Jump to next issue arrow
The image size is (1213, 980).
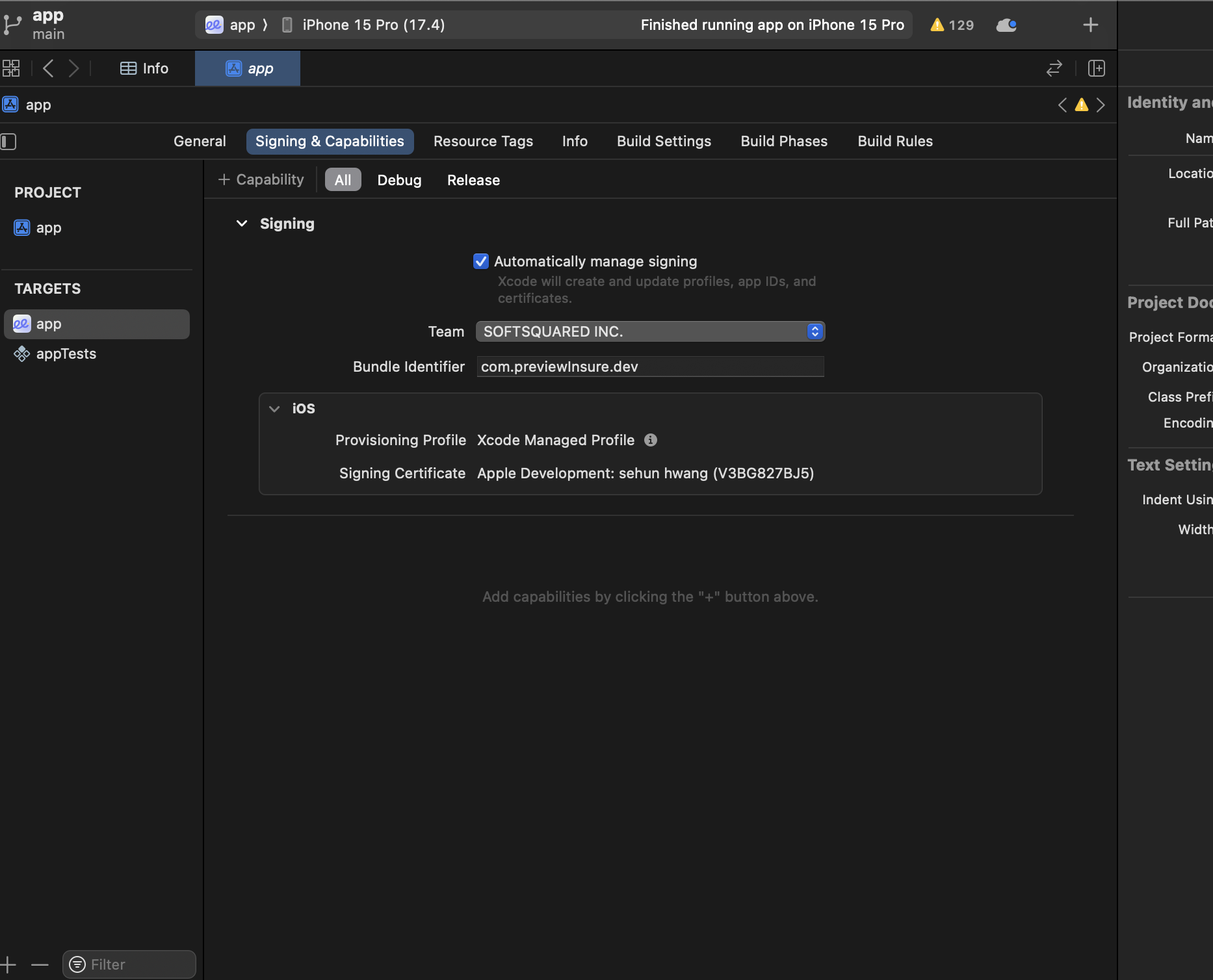1101,105
